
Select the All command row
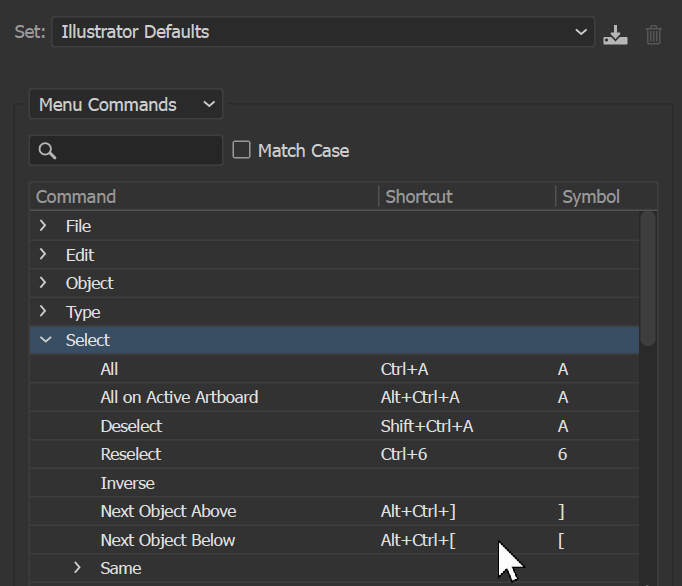(x=334, y=369)
